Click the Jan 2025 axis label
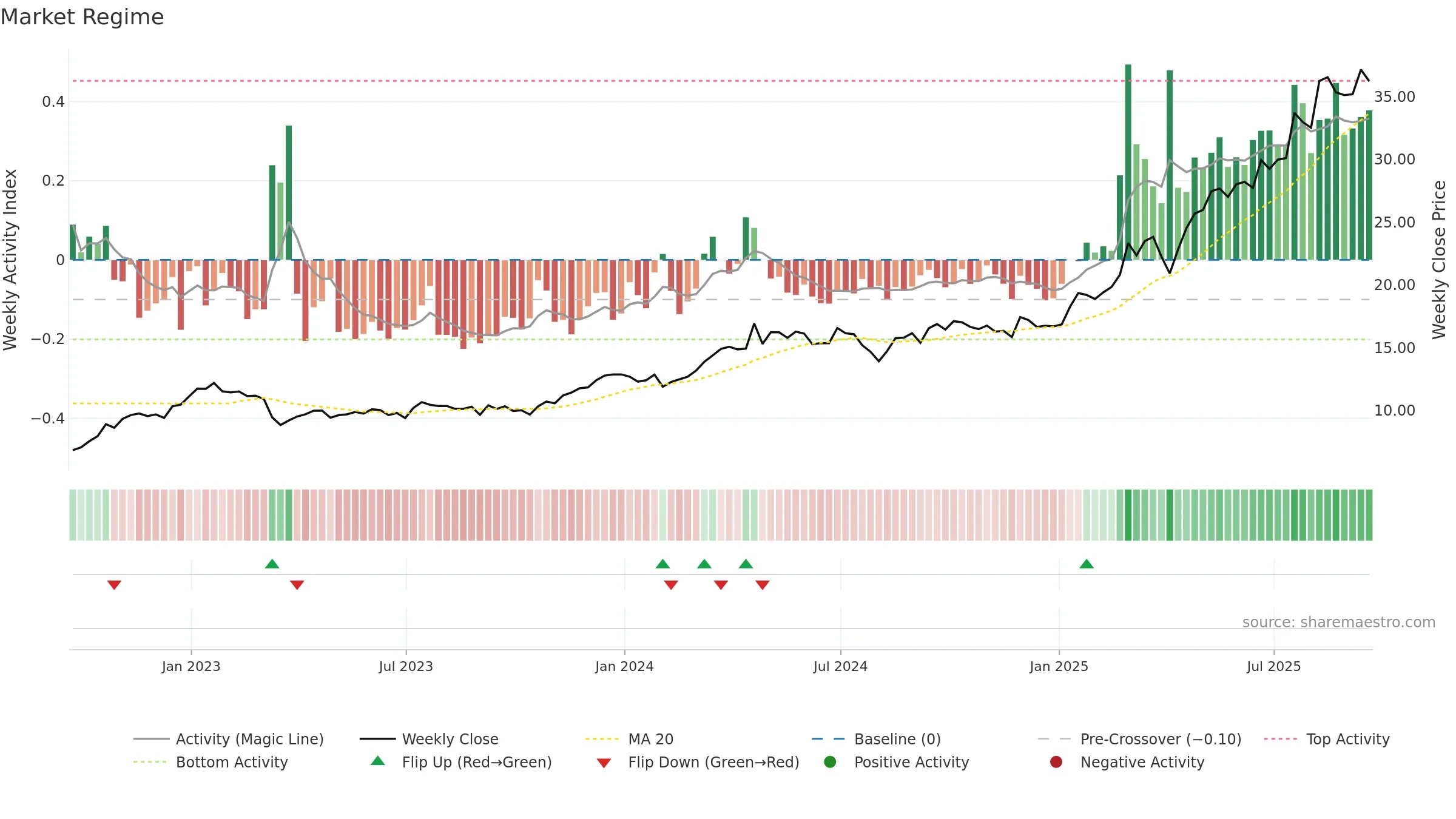Viewport: 1456px width, 819px height. pos(1059,667)
